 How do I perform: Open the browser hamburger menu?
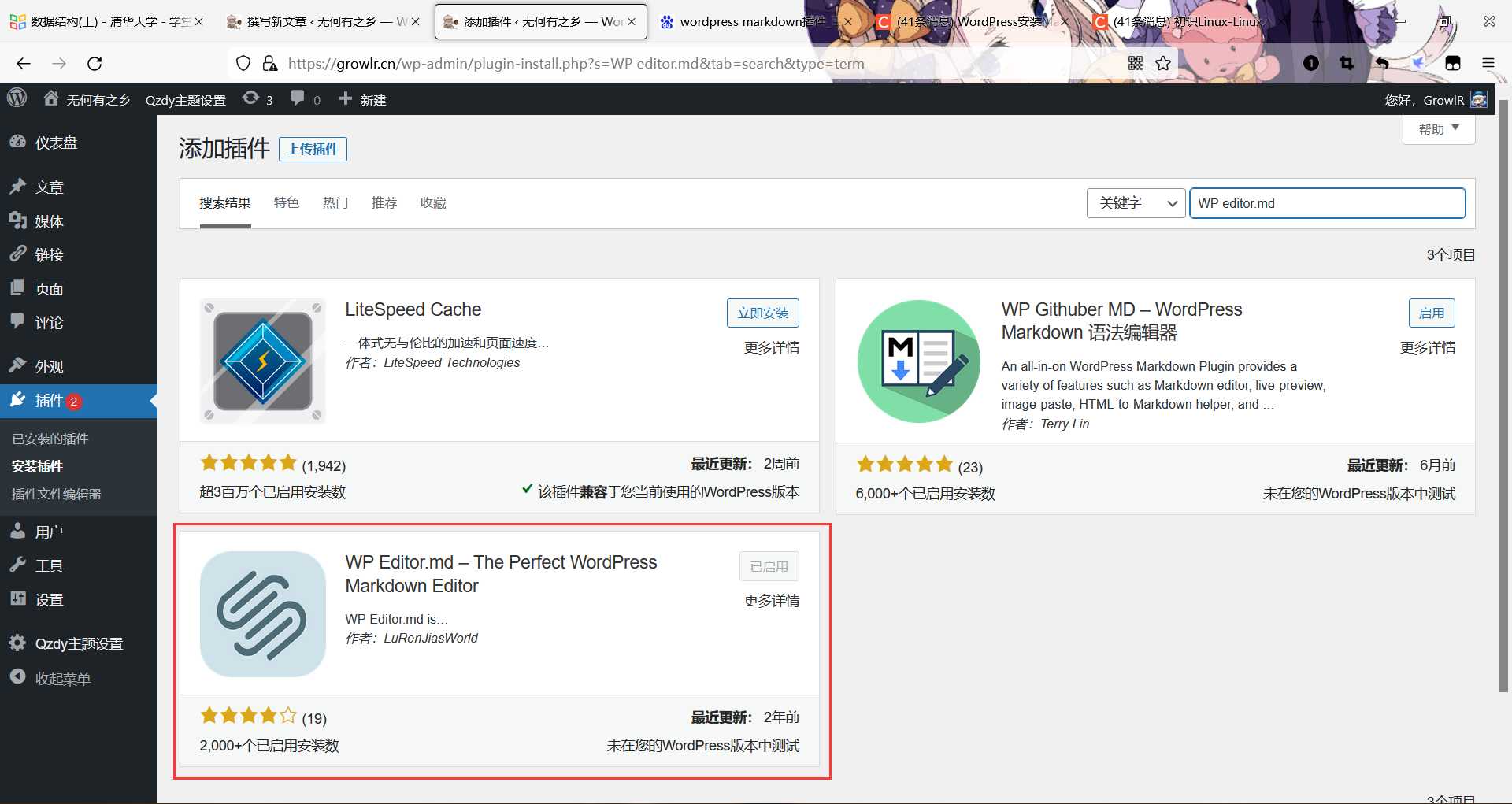pyautogui.click(x=1488, y=64)
